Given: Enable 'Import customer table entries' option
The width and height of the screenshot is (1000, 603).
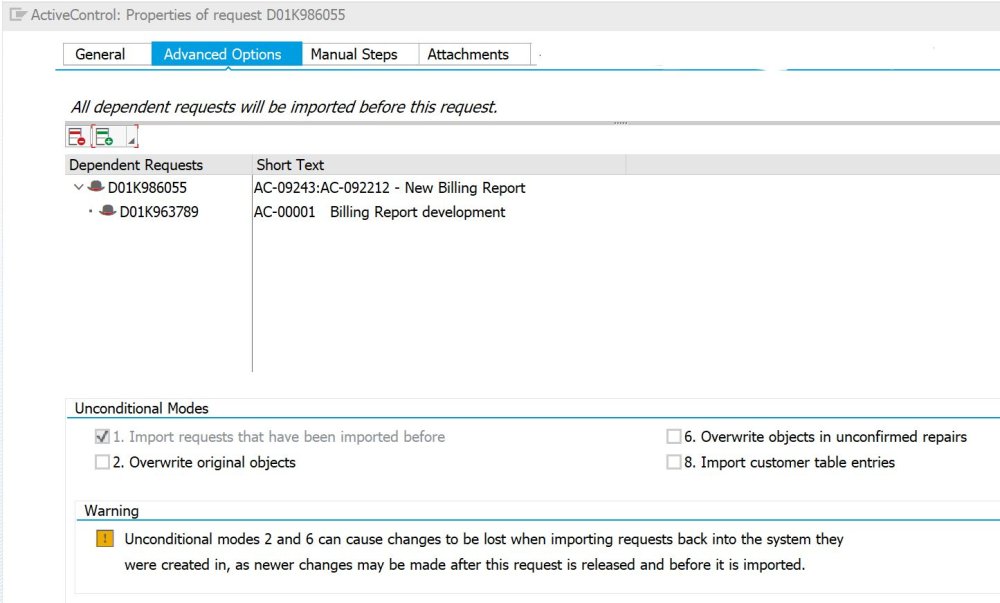Looking at the screenshot, I should click(674, 462).
